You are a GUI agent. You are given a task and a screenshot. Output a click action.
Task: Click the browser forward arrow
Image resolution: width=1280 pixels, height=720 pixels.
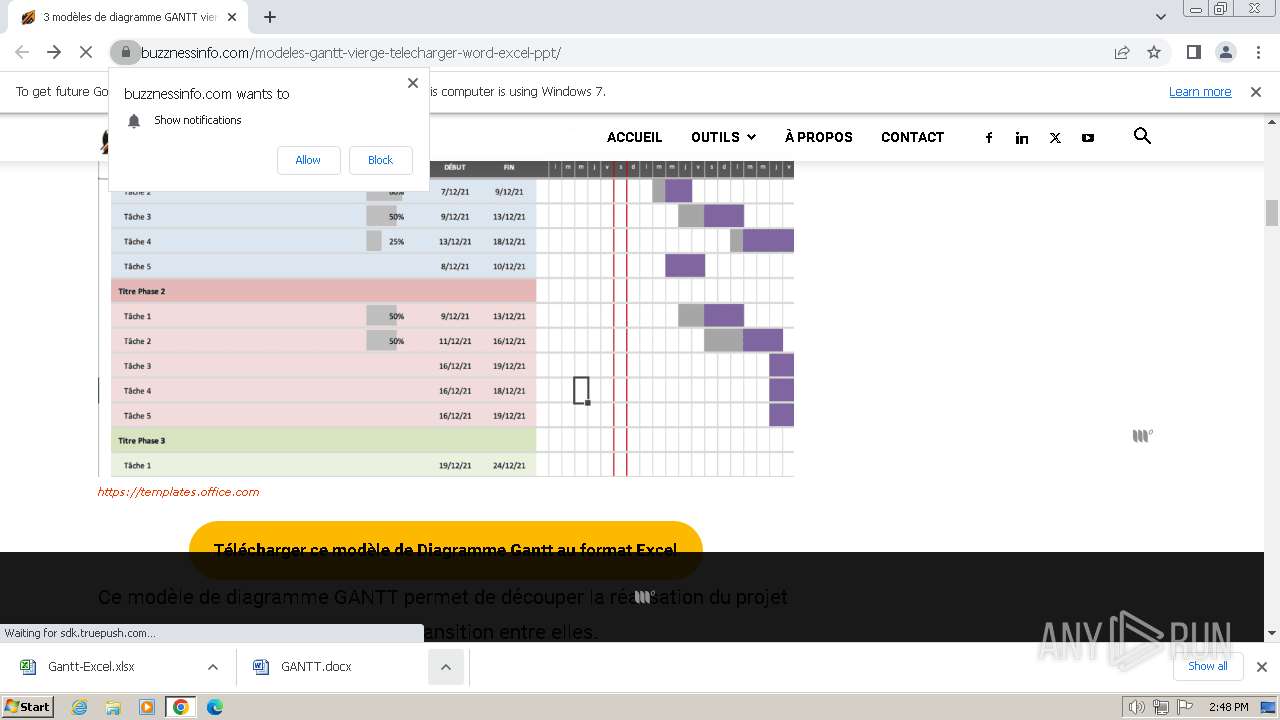click(x=54, y=52)
